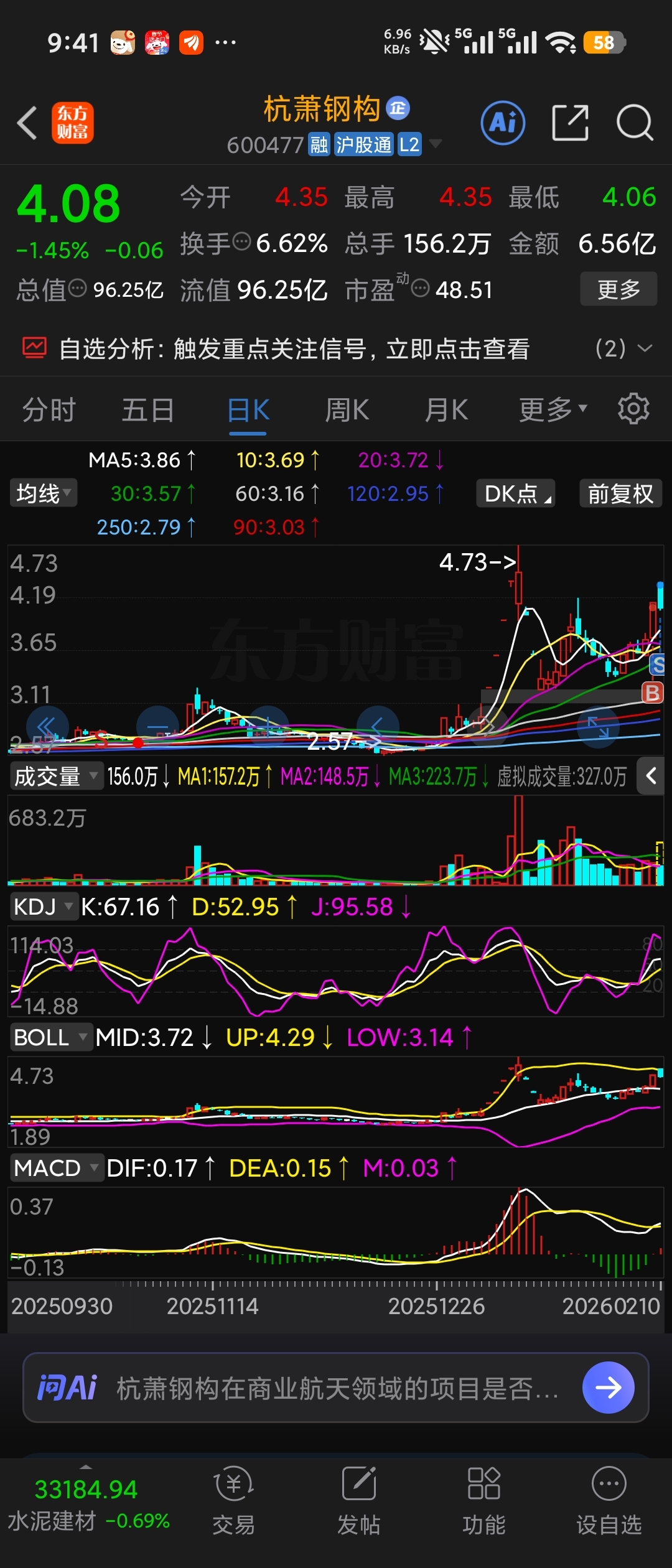This screenshot has height=1568, width=672.
Task: Tap the 4.08 current price
Action: pyautogui.click(x=68, y=204)
